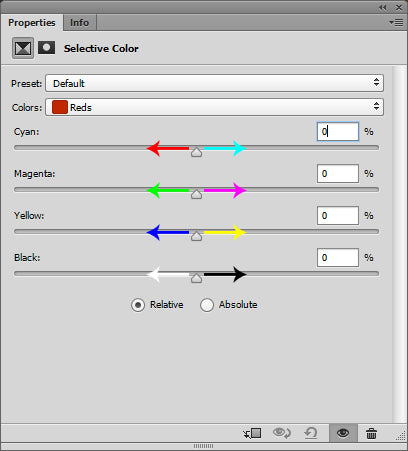Select the layer mask icon
Image resolution: width=408 pixels, height=451 pixels.
point(46,48)
